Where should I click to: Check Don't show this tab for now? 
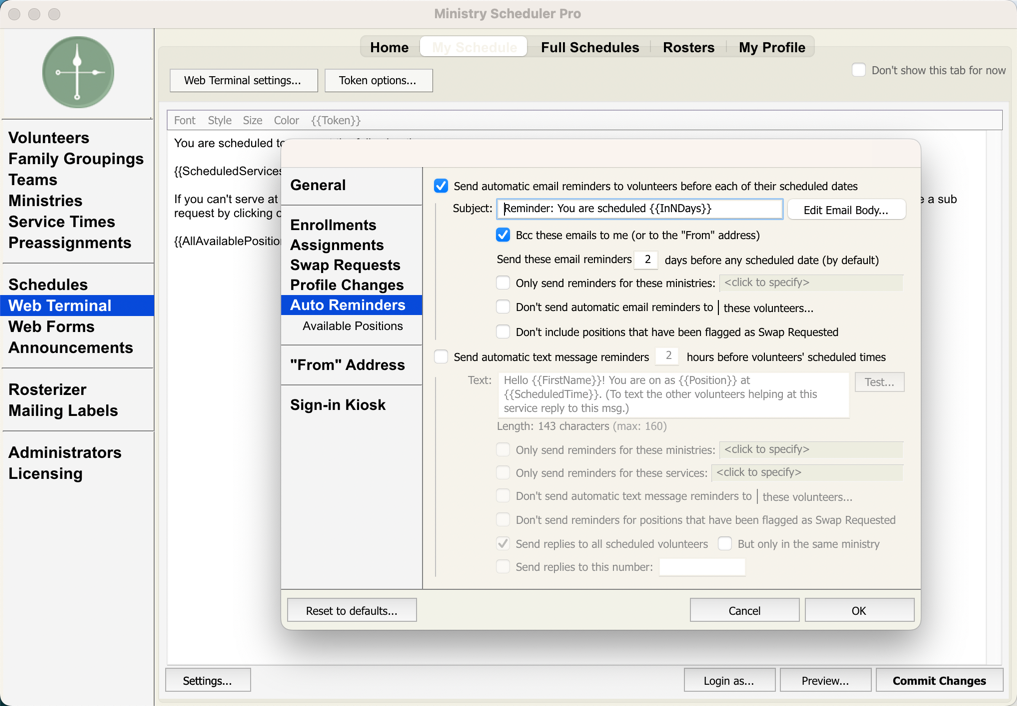[859, 70]
